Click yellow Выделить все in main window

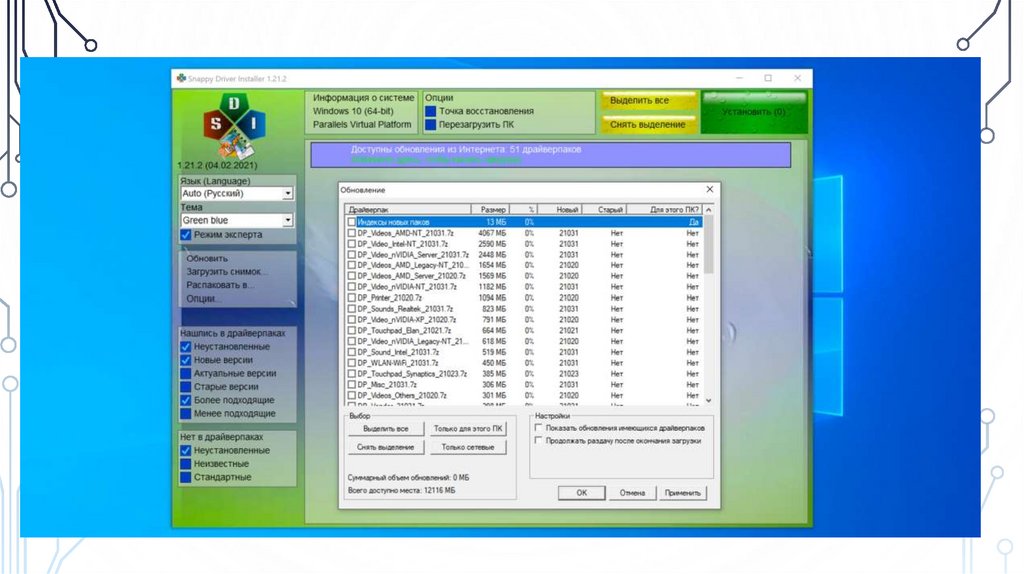648,101
